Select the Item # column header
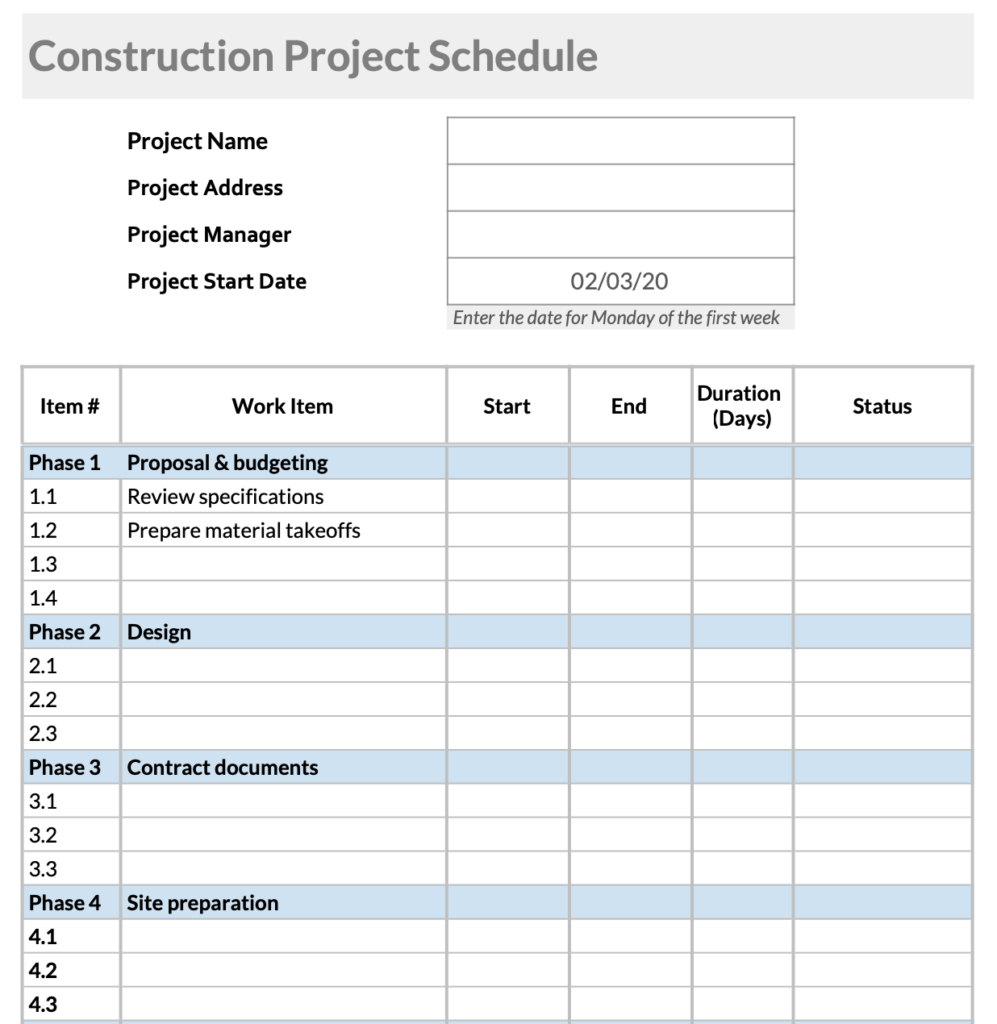Viewport: 997px width, 1024px height. coord(70,406)
